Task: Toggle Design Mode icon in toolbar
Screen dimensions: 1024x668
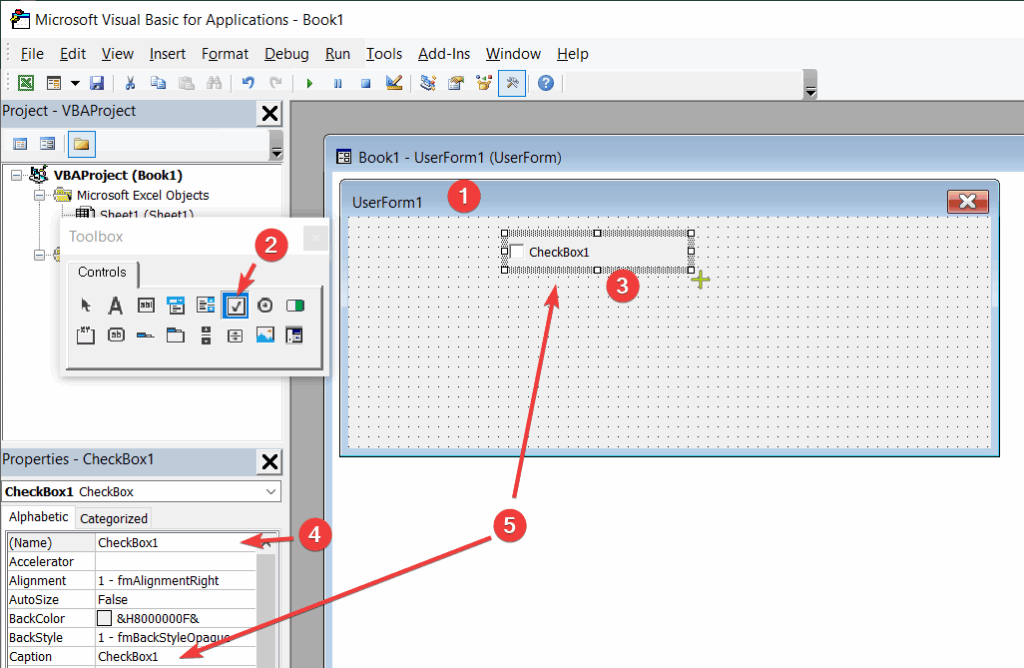Action: pyautogui.click(x=394, y=83)
